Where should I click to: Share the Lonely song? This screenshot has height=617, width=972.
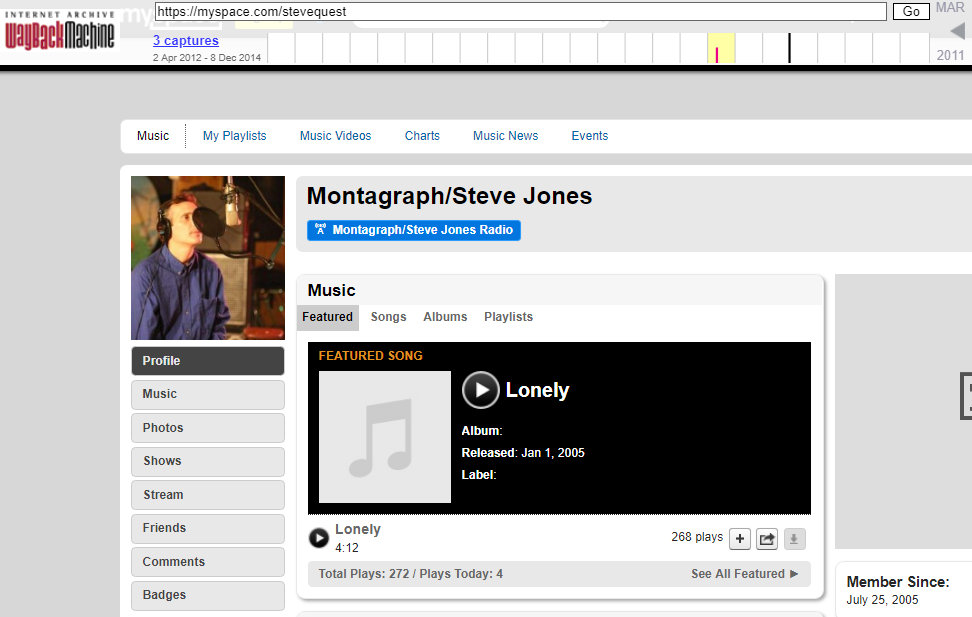[767, 539]
